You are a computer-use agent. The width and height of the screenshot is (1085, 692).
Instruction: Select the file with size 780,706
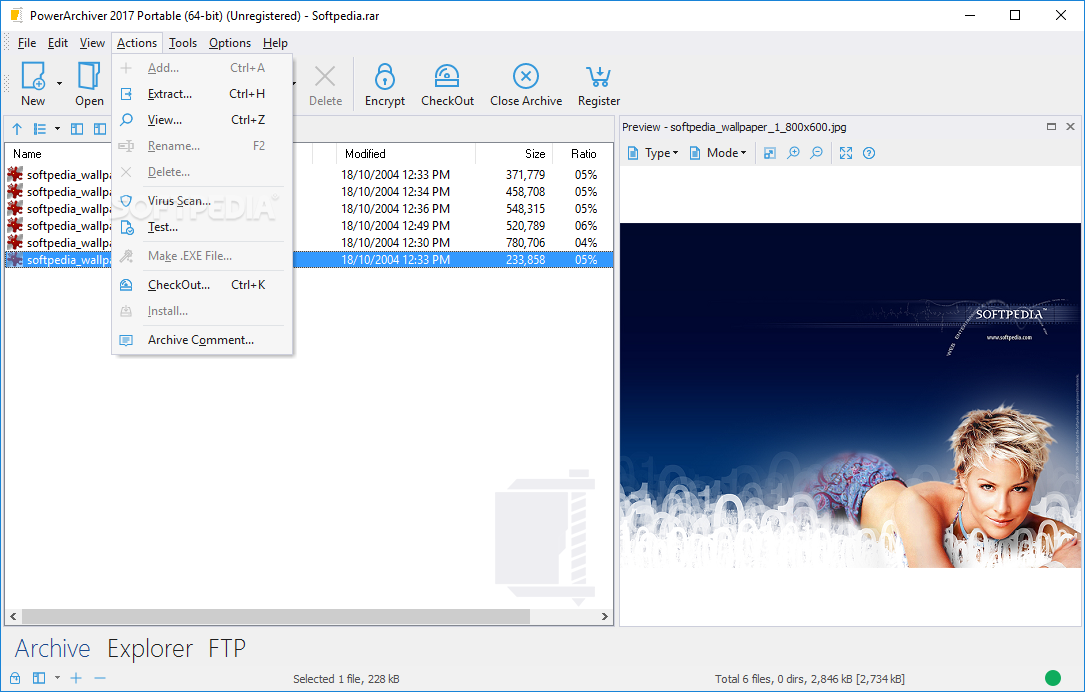(x=309, y=243)
